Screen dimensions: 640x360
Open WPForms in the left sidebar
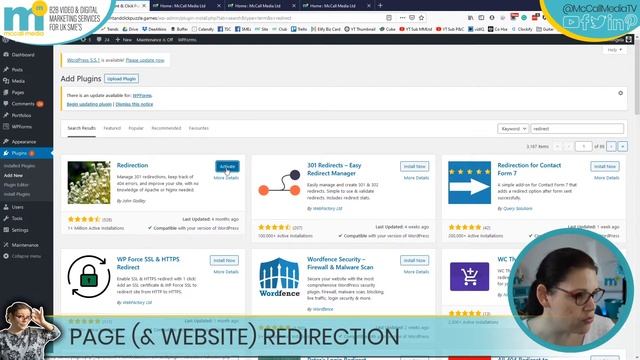click(21, 127)
